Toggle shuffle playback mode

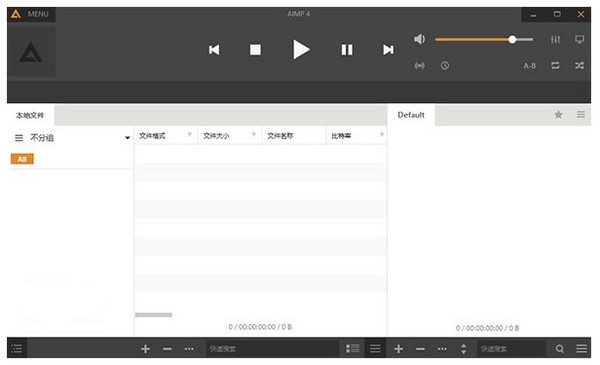[579, 66]
